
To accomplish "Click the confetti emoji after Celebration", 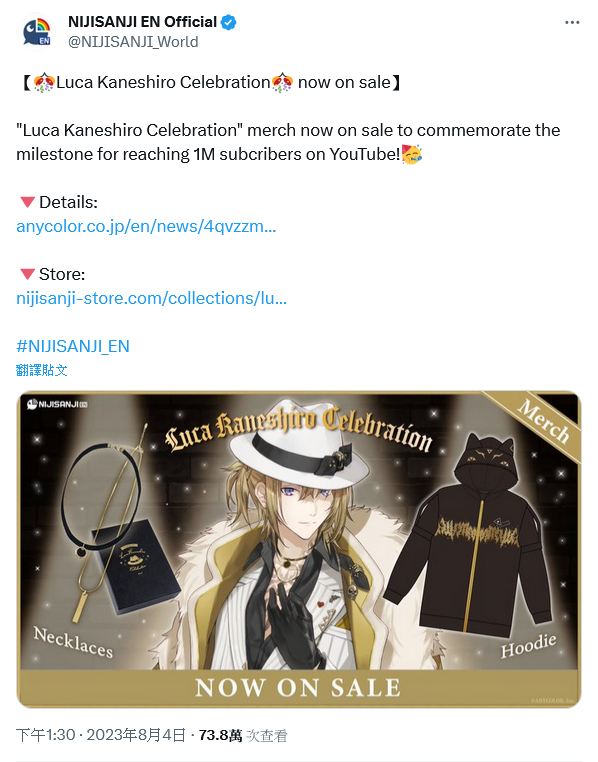I will click(x=282, y=82).
